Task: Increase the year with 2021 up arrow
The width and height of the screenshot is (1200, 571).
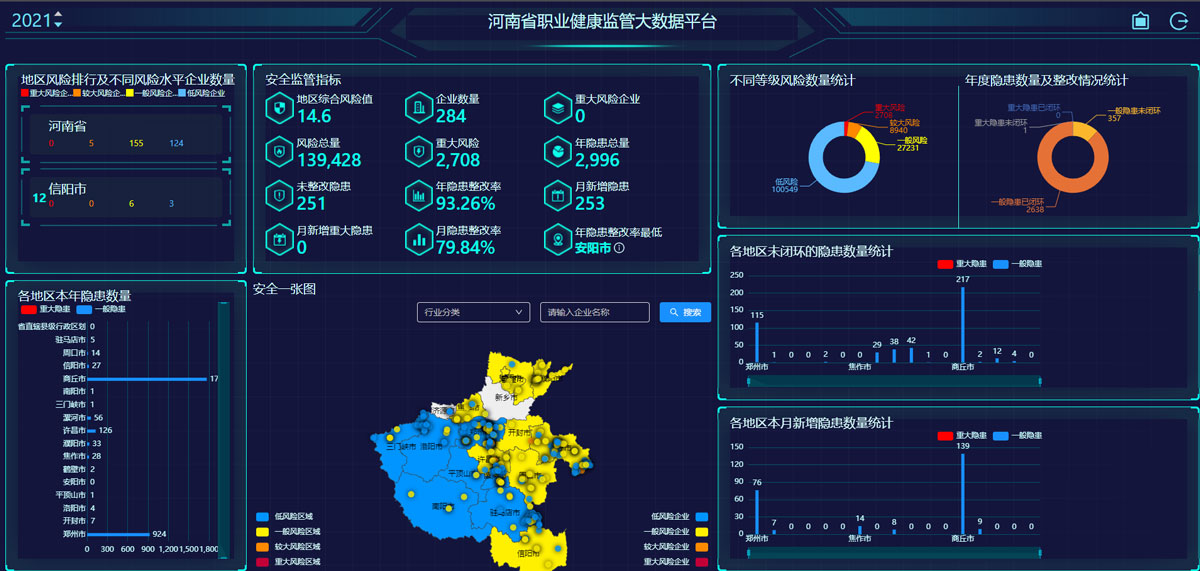Action: tap(58, 15)
